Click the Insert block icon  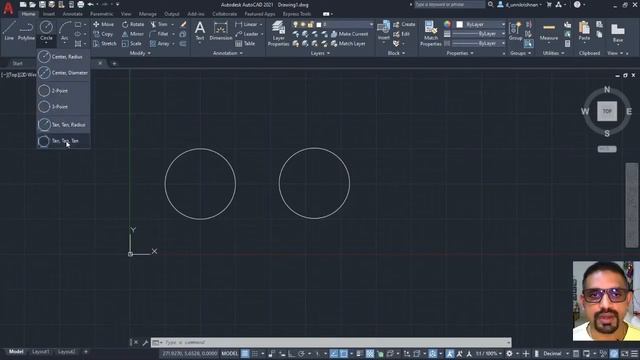coord(383,30)
